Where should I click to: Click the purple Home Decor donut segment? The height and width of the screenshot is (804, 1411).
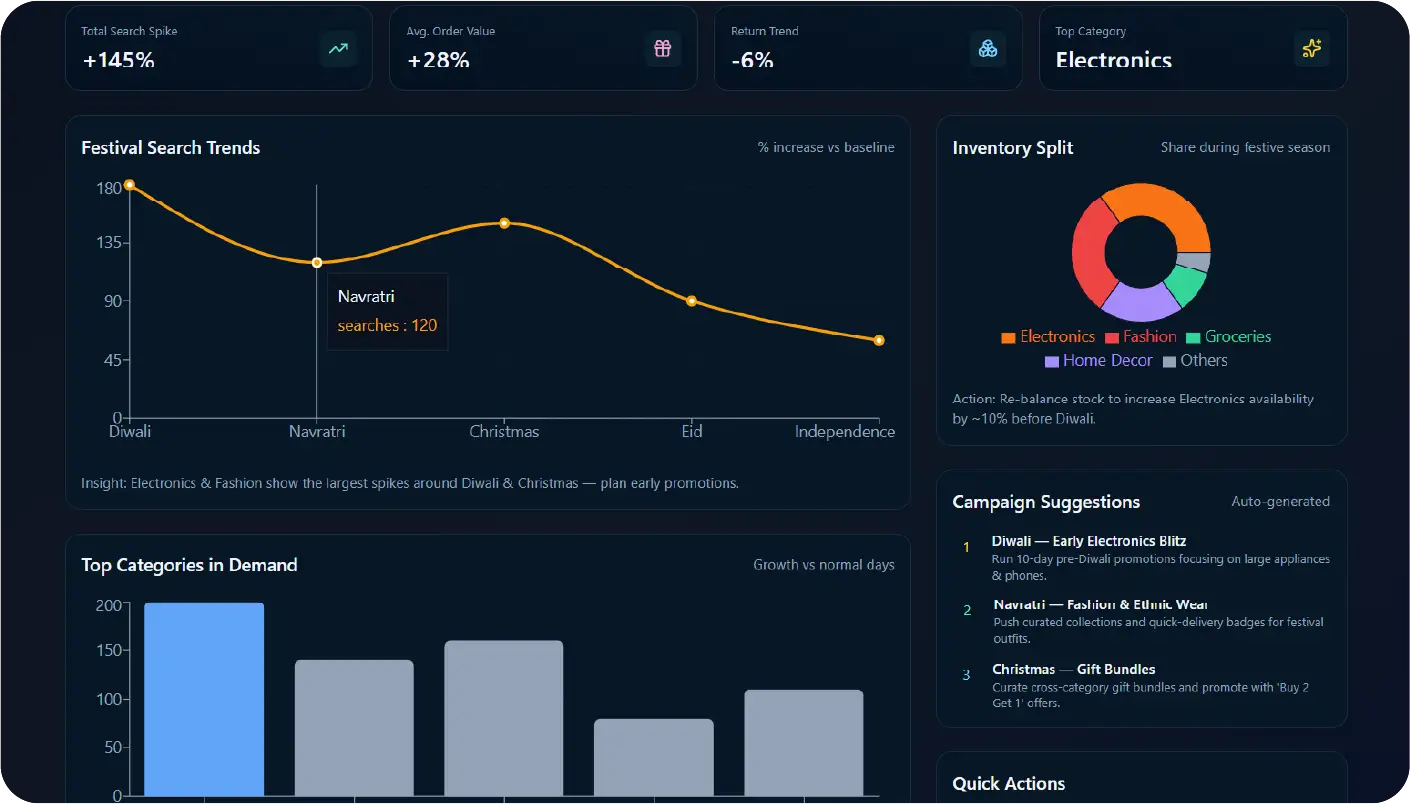tap(1140, 301)
